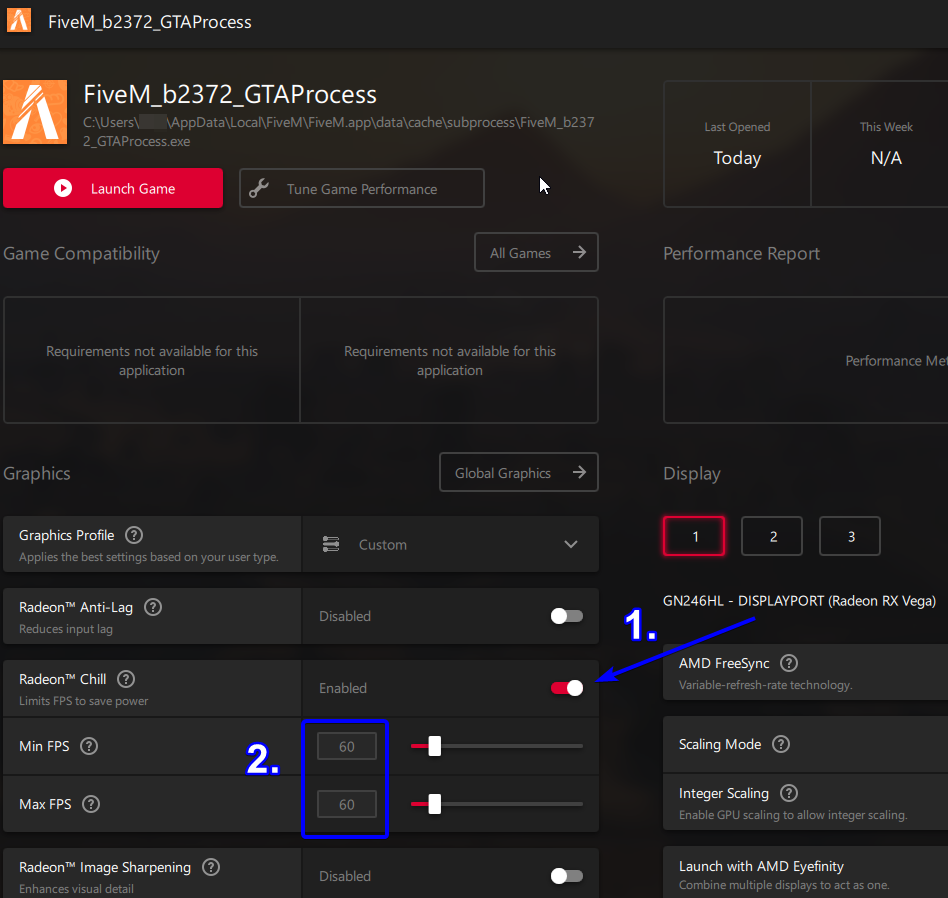Disable the Radeon Chill toggle
The width and height of the screenshot is (948, 898).
[x=567, y=688]
